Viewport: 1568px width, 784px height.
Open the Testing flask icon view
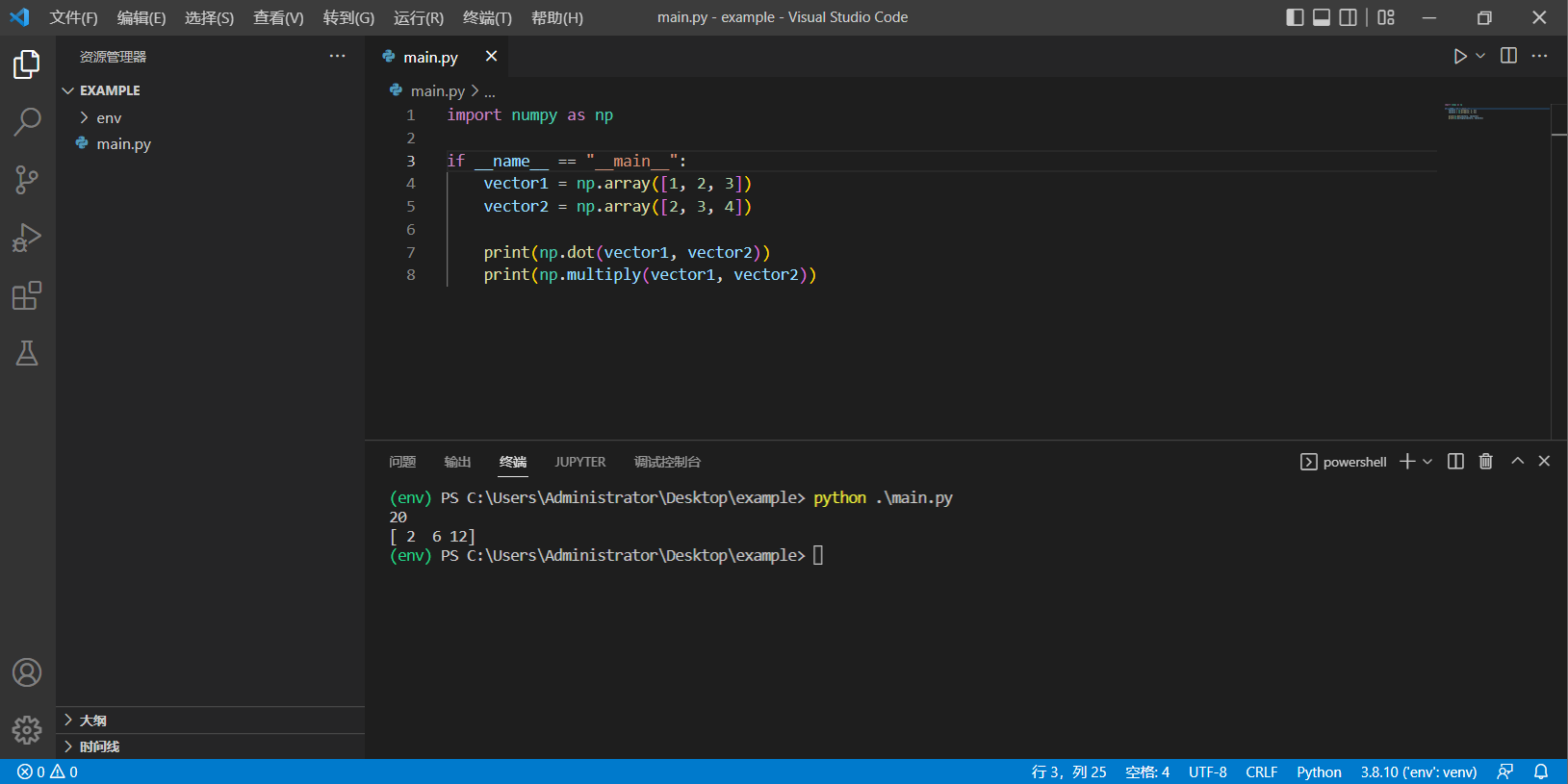point(27,353)
